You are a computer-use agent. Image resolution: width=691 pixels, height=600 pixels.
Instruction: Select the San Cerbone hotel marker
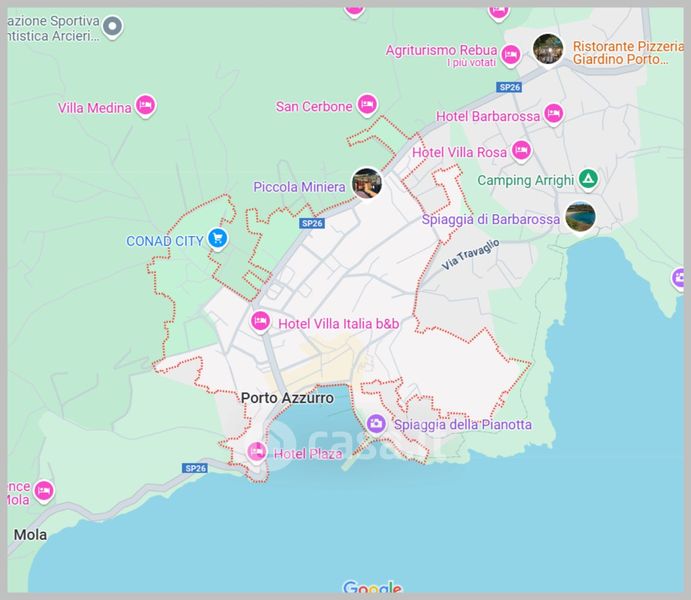pos(367,104)
